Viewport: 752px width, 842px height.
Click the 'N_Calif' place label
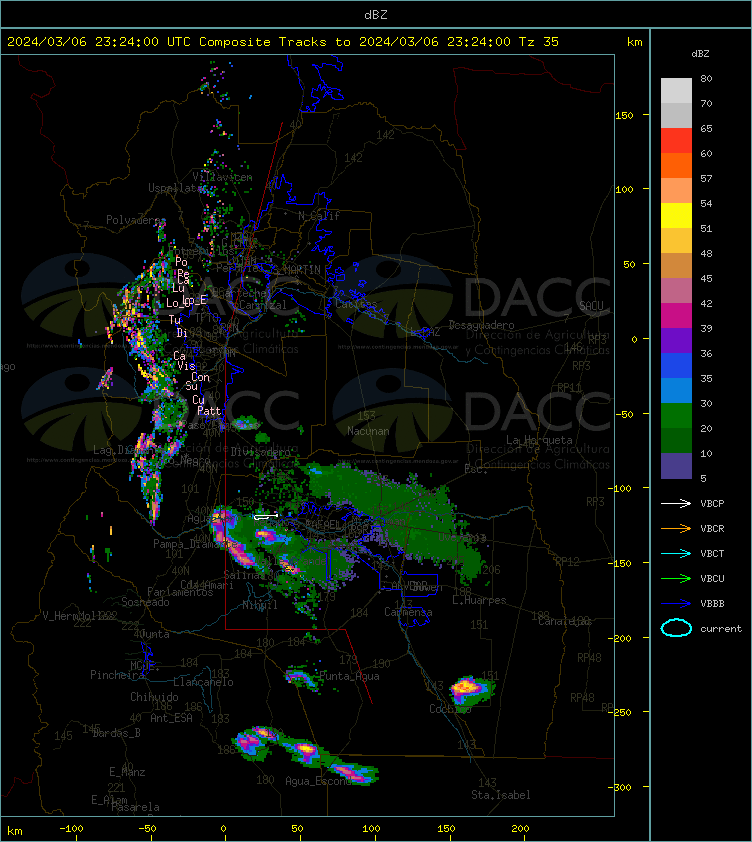pyautogui.click(x=319, y=216)
